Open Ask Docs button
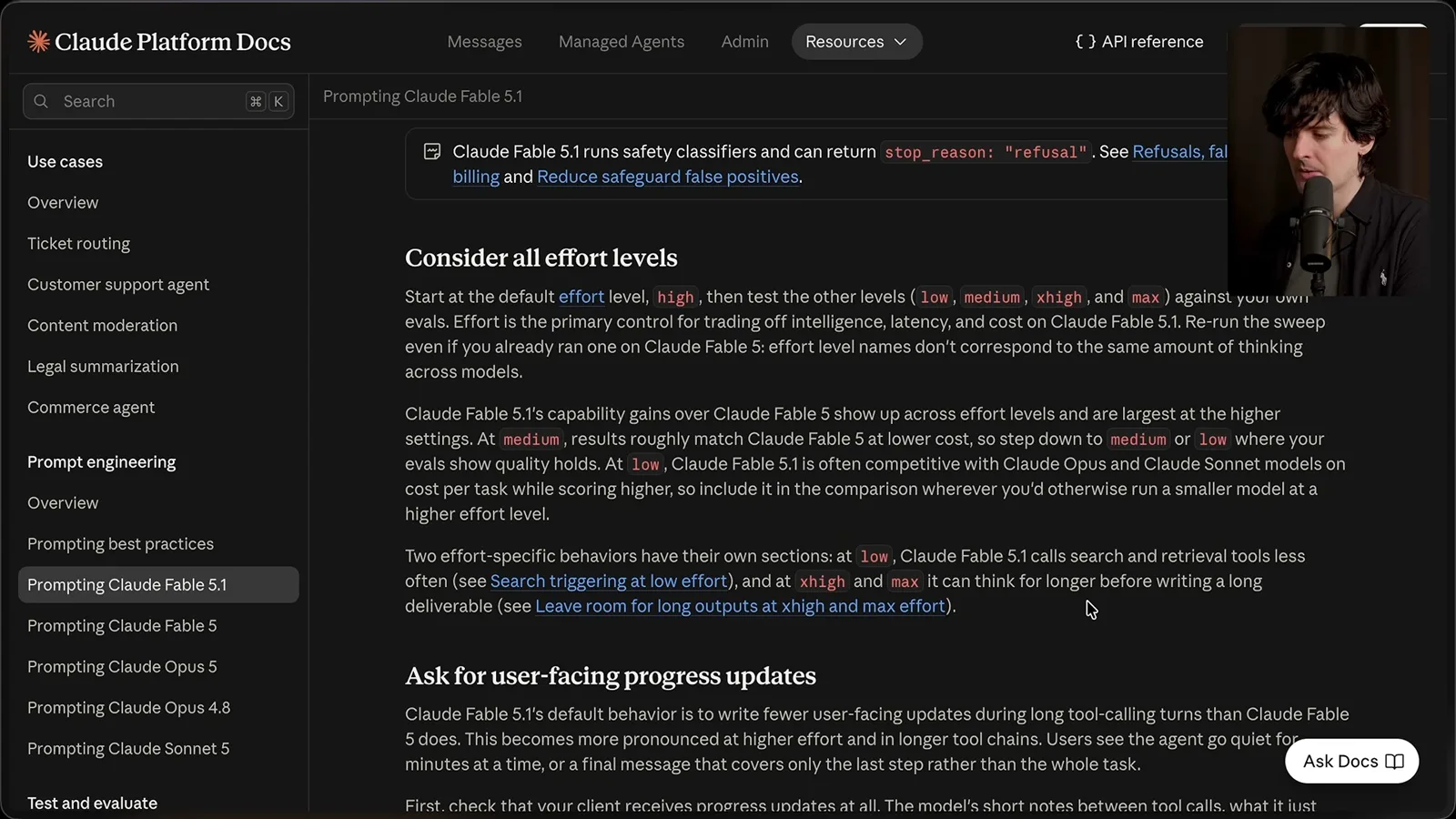 (1351, 761)
